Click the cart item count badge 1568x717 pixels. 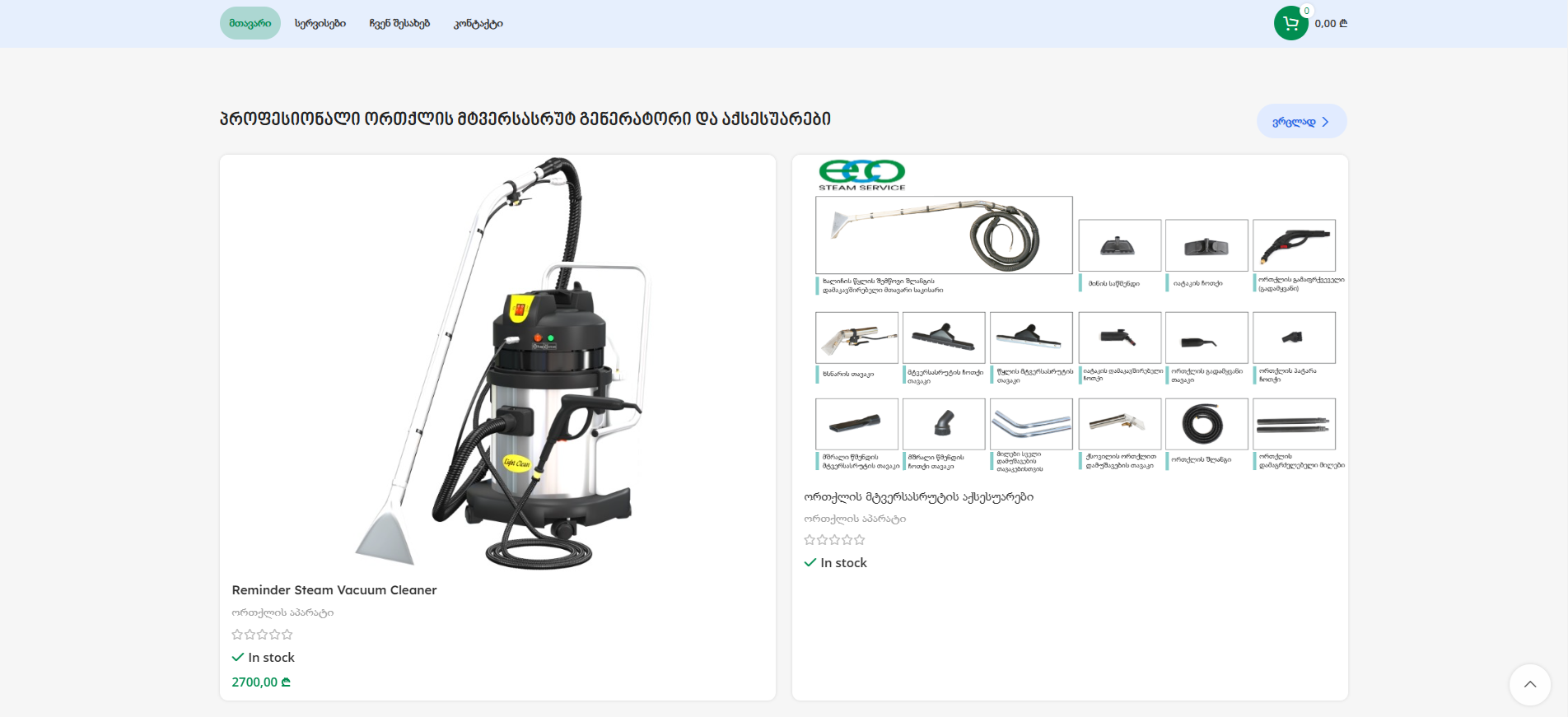[1306, 11]
